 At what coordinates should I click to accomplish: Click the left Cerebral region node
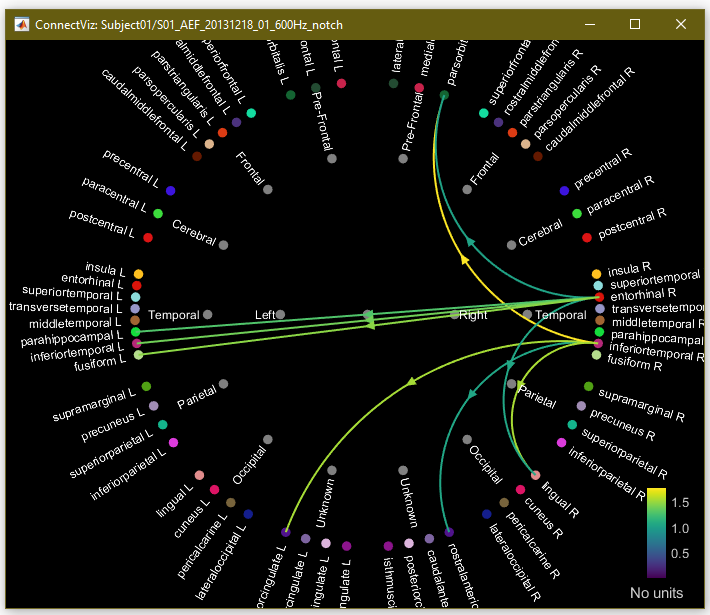coord(223,244)
